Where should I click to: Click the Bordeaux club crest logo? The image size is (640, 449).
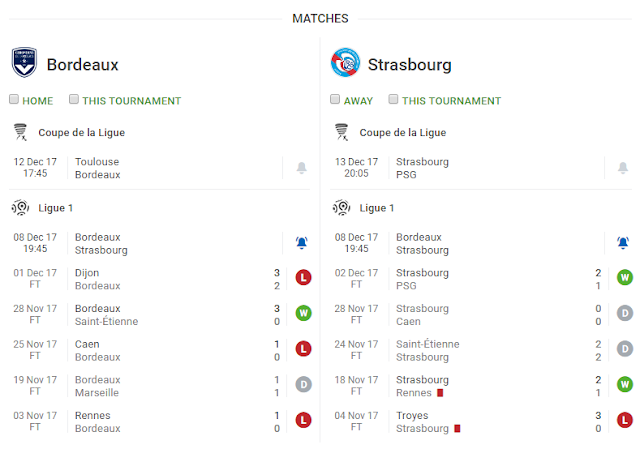(24, 63)
